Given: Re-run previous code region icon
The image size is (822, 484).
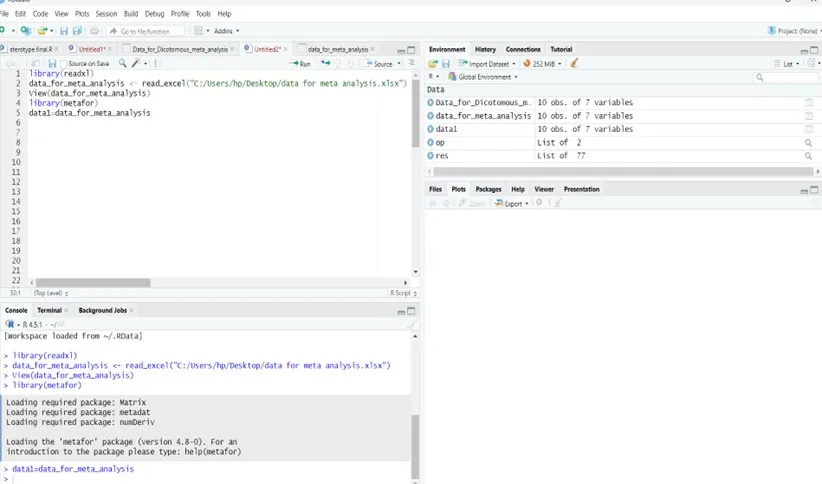Looking at the screenshot, I should tap(326, 63).
